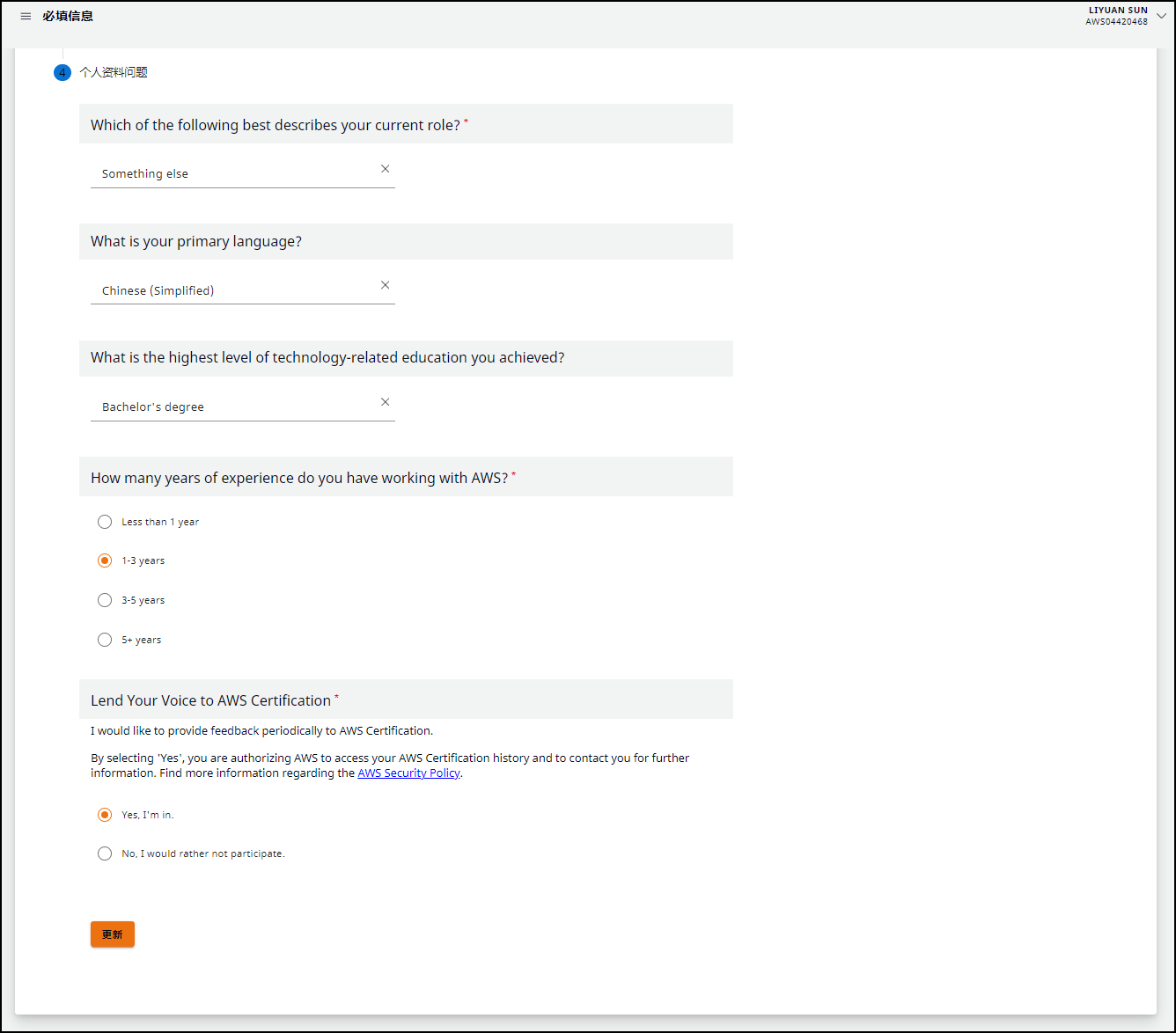Click the AWS04420468 account ID text
The height and width of the screenshot is (1033, 1176).
1116,22
